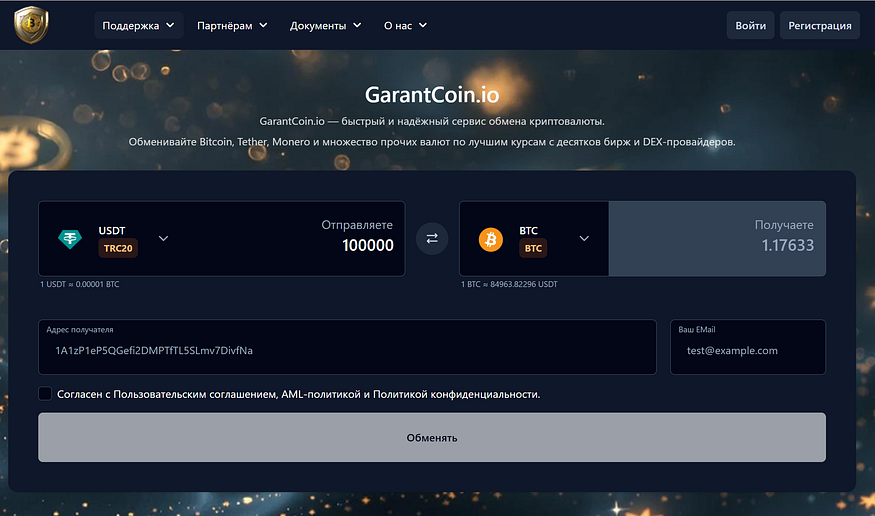Agree to the user agreement checkbox

click(45, 394)
